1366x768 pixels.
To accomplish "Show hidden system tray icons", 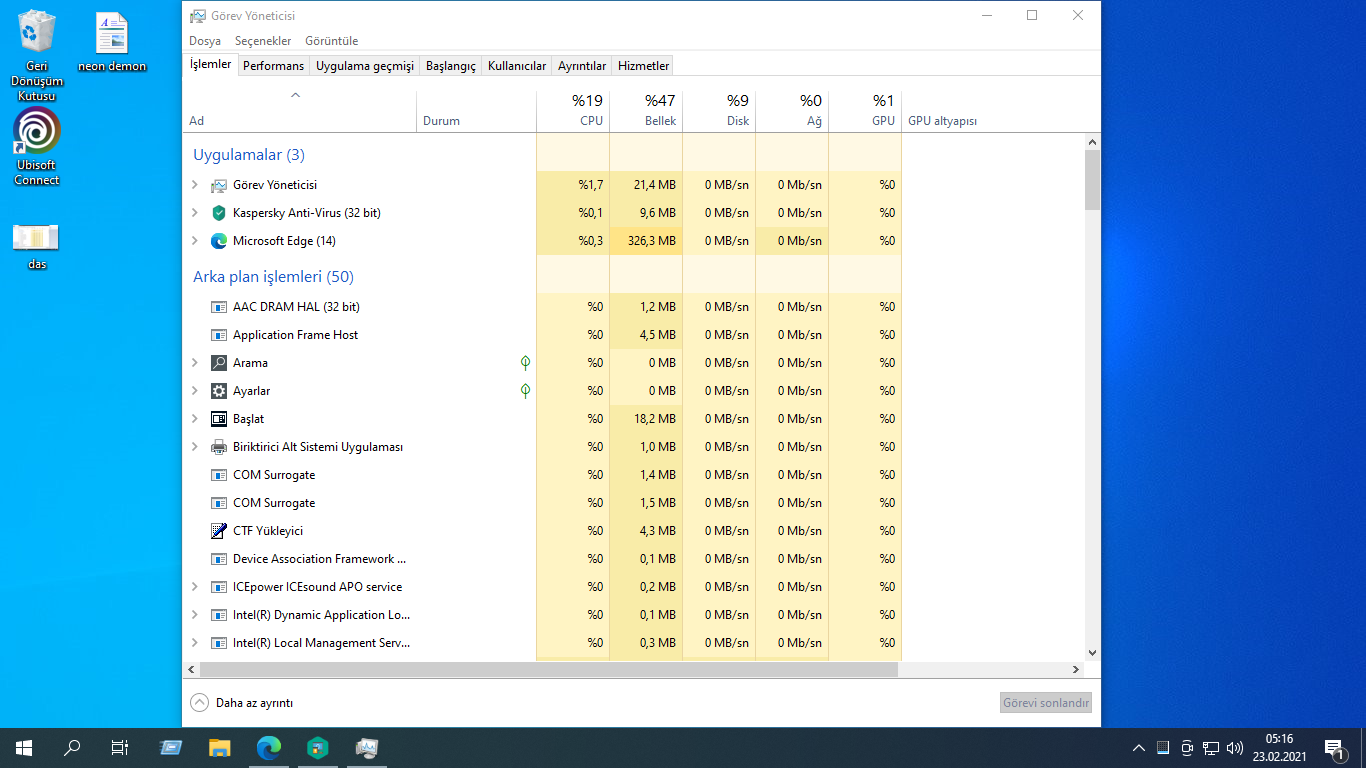I will coord(1139,747).
